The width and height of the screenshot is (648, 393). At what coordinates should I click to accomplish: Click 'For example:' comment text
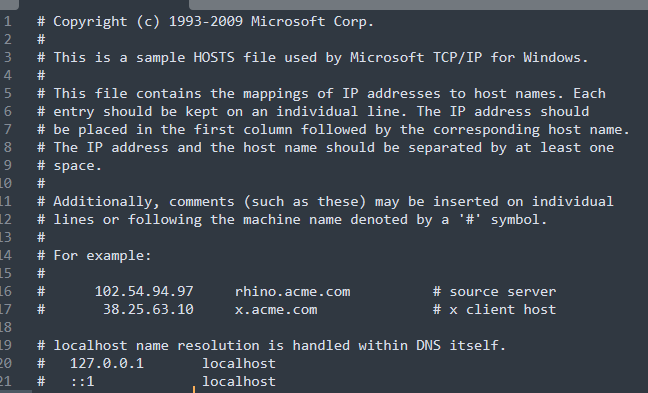102,256
